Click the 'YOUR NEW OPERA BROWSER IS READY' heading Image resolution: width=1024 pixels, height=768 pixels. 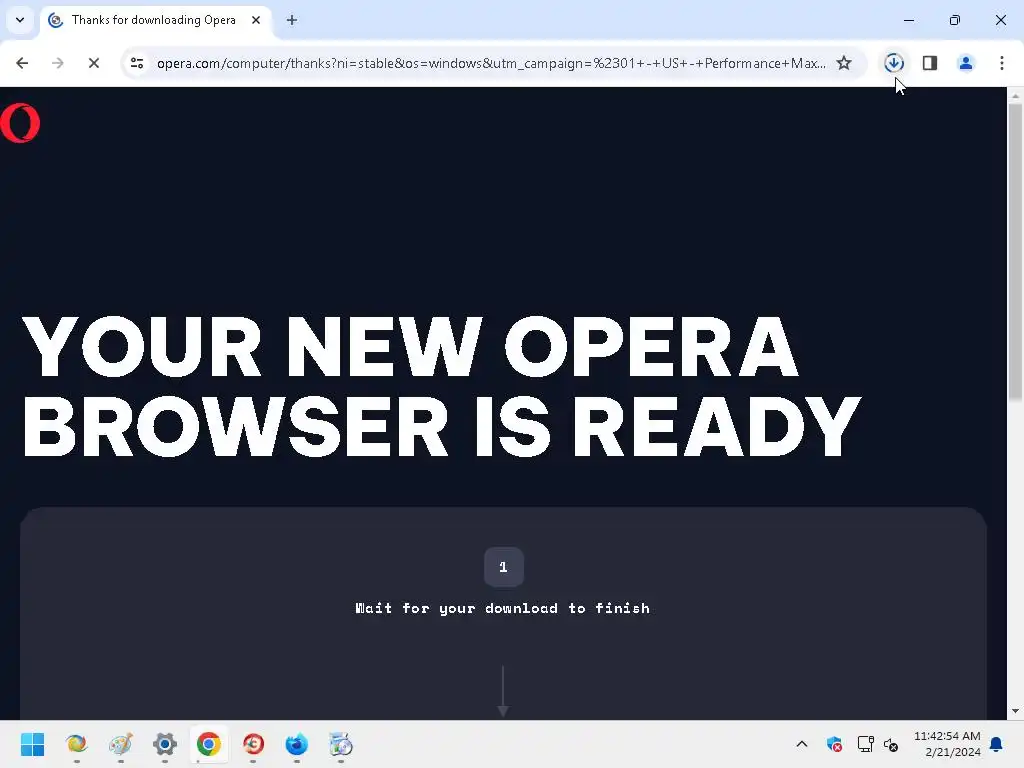click(x=441, y=387)
